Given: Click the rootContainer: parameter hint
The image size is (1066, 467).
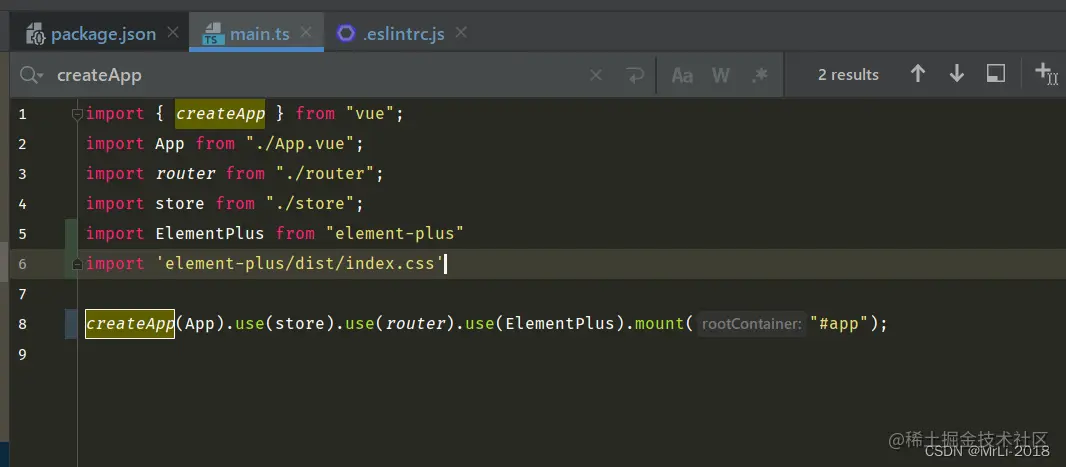Looking at the screenshot, I should pyautogui.click(x=752, y=324).
